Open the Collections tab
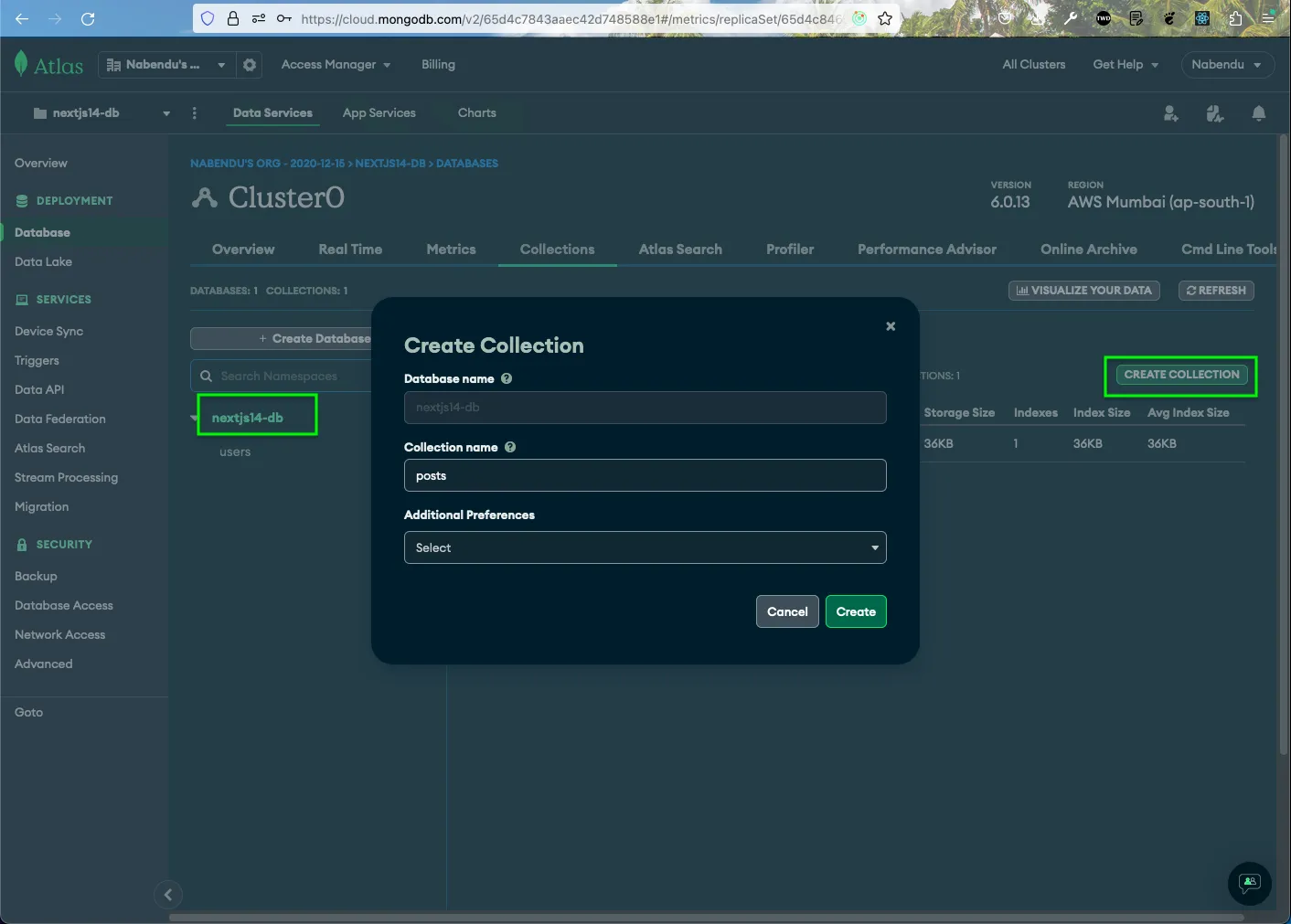Viewport: 1291px width, 924px height. tap(558, 250)
